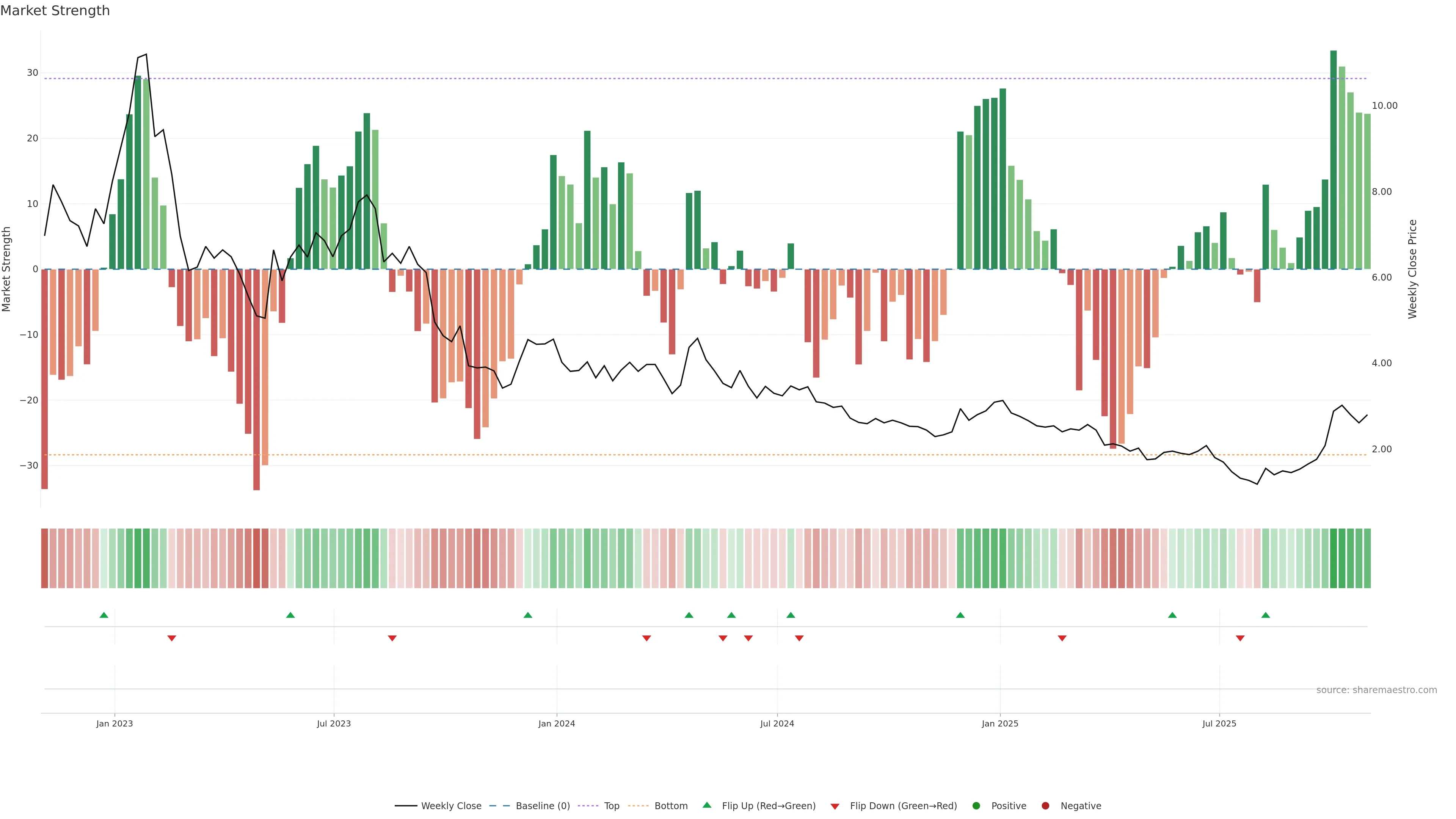Click the leftmost dark red heat strip cell

tap(45, 559)
